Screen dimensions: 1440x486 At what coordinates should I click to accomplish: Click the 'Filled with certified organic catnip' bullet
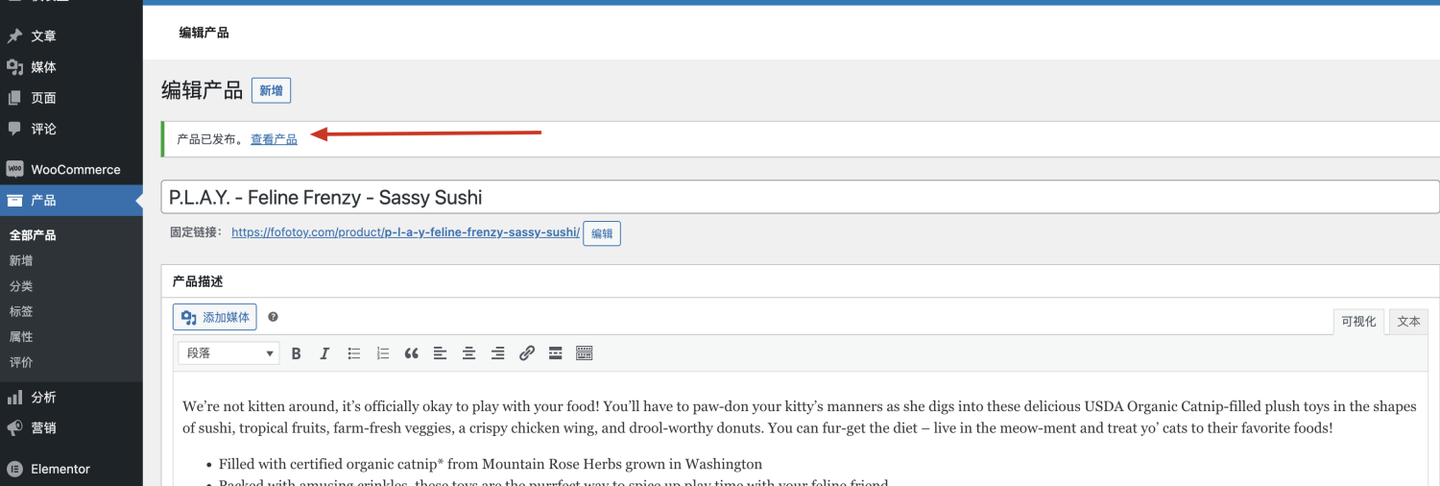pos(490,464)
